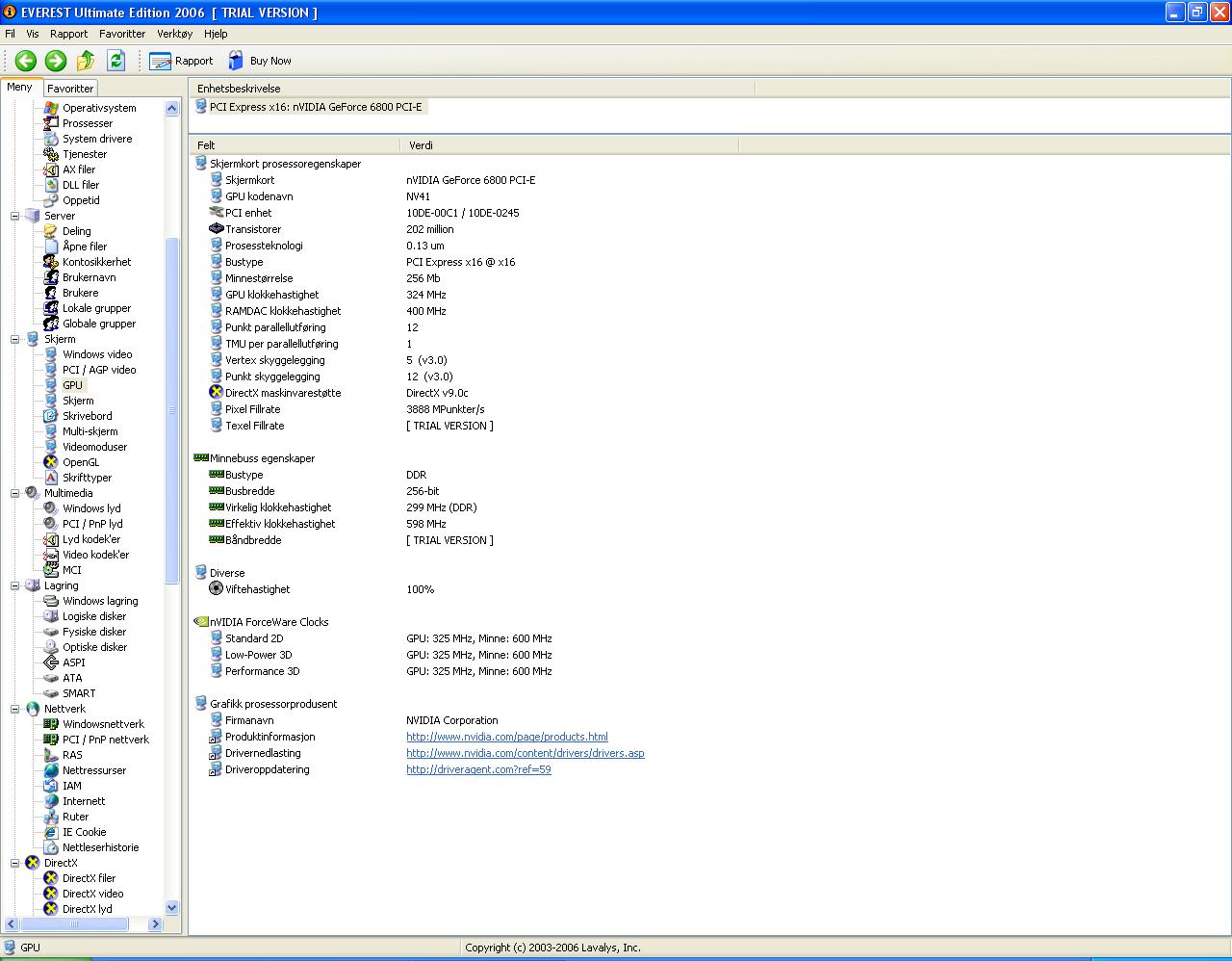
Task: Open the Rapport menu
Action: (x=69, y=34)
